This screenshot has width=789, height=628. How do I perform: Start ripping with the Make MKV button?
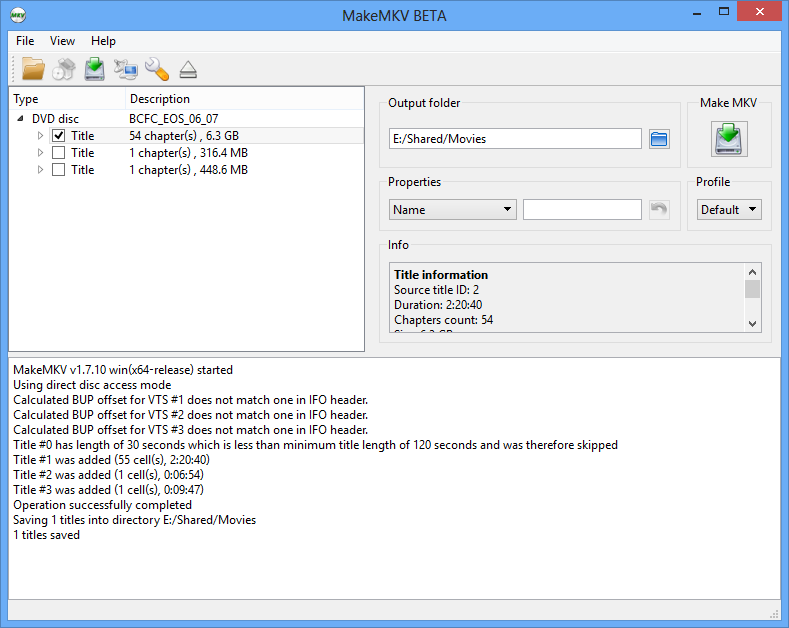pos(729,139)
